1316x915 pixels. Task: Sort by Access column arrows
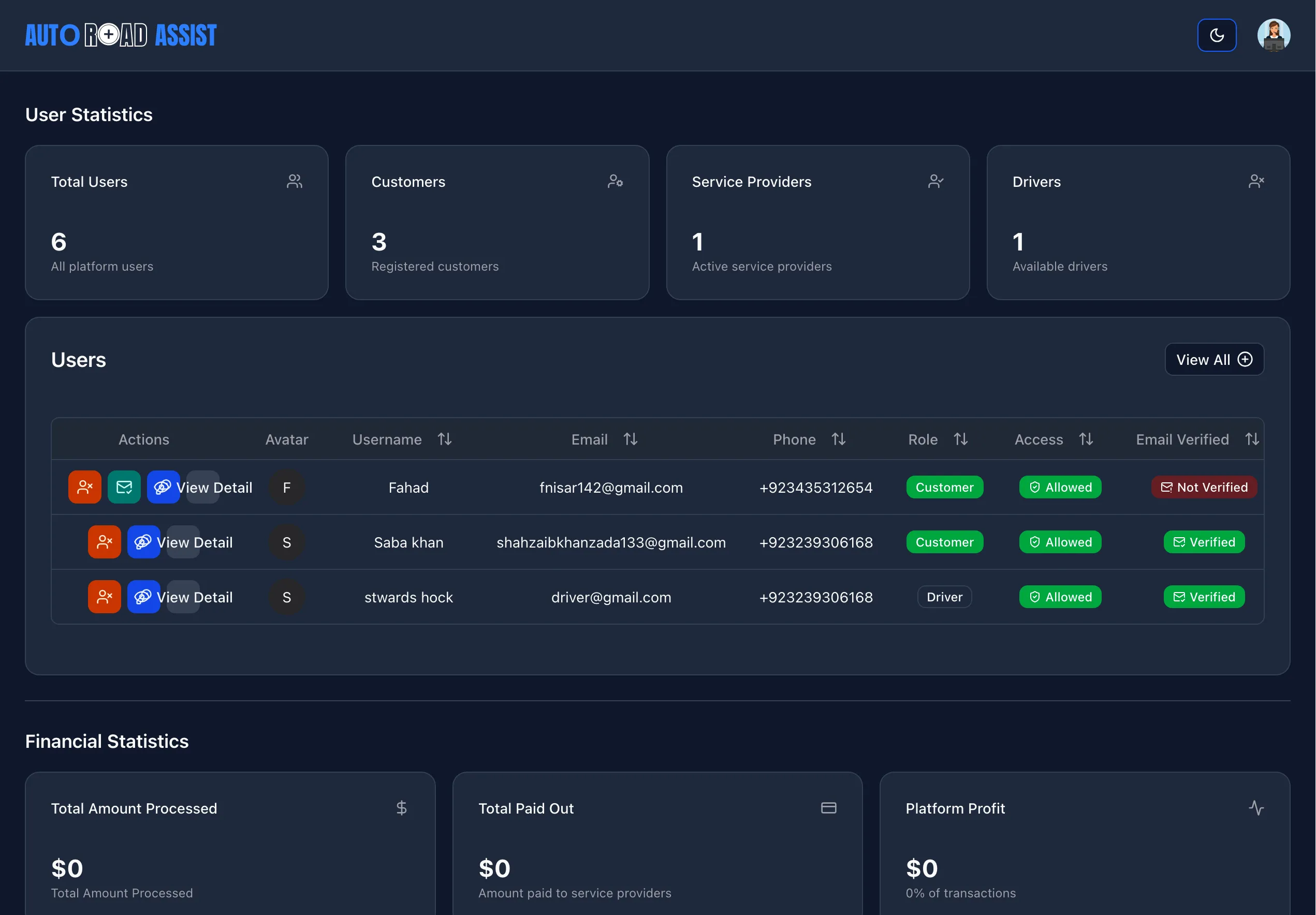(x=1086, y=439)
